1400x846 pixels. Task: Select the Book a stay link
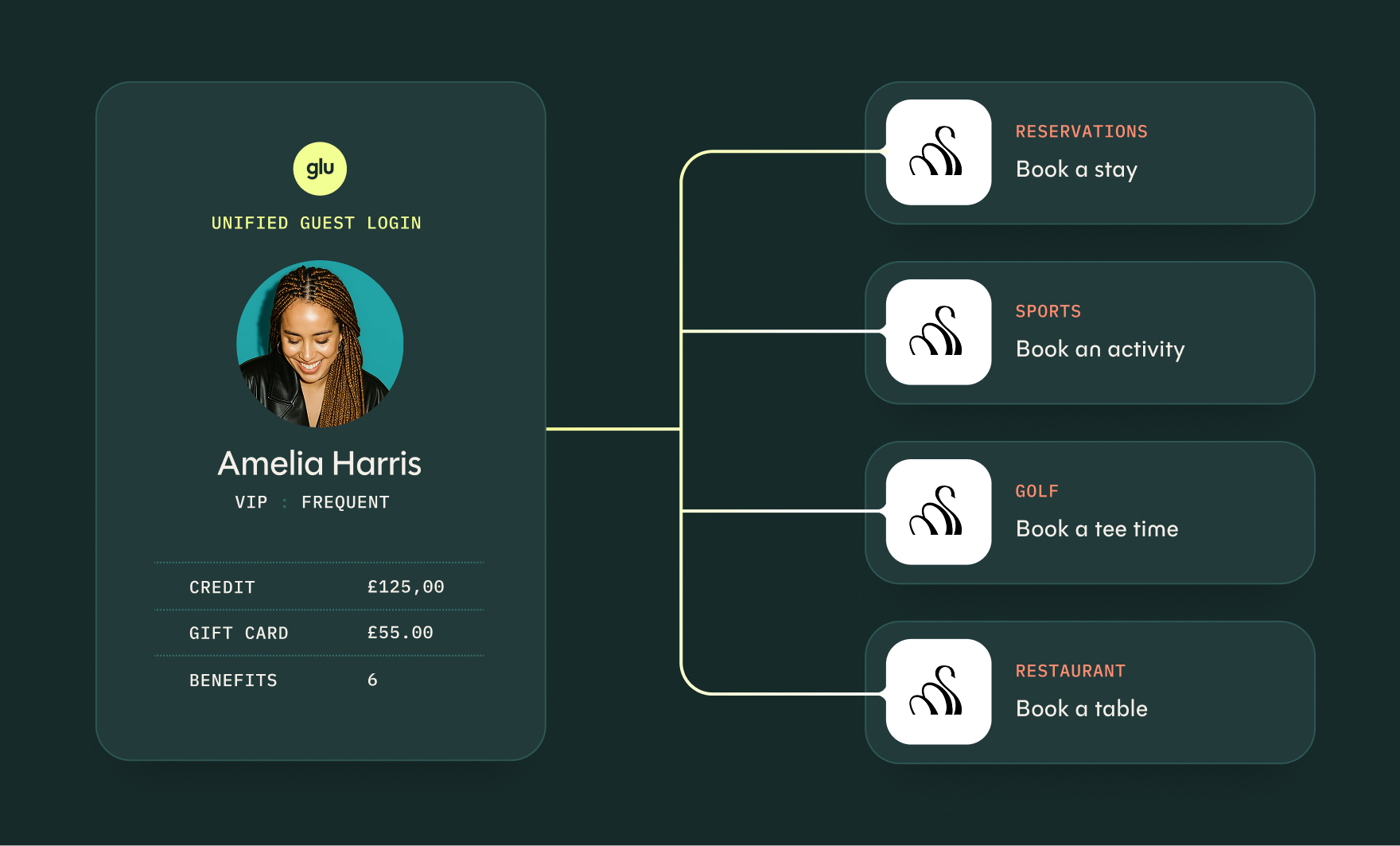coord(1076,170)
